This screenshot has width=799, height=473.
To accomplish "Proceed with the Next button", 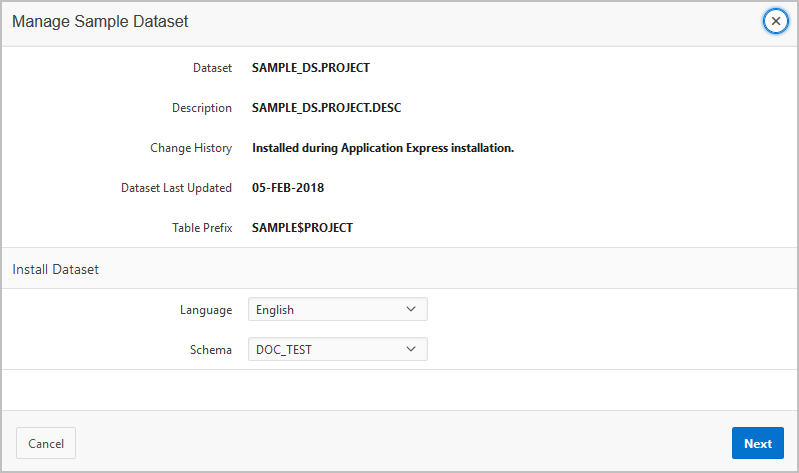I will pos(757,443).
